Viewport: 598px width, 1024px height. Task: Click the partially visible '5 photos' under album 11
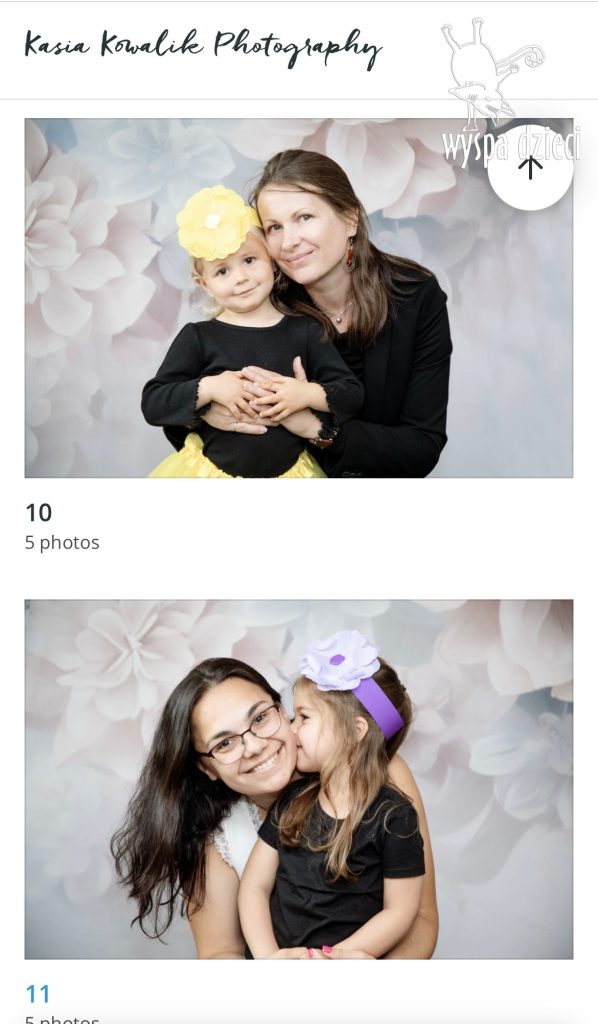pos(62,1019)
